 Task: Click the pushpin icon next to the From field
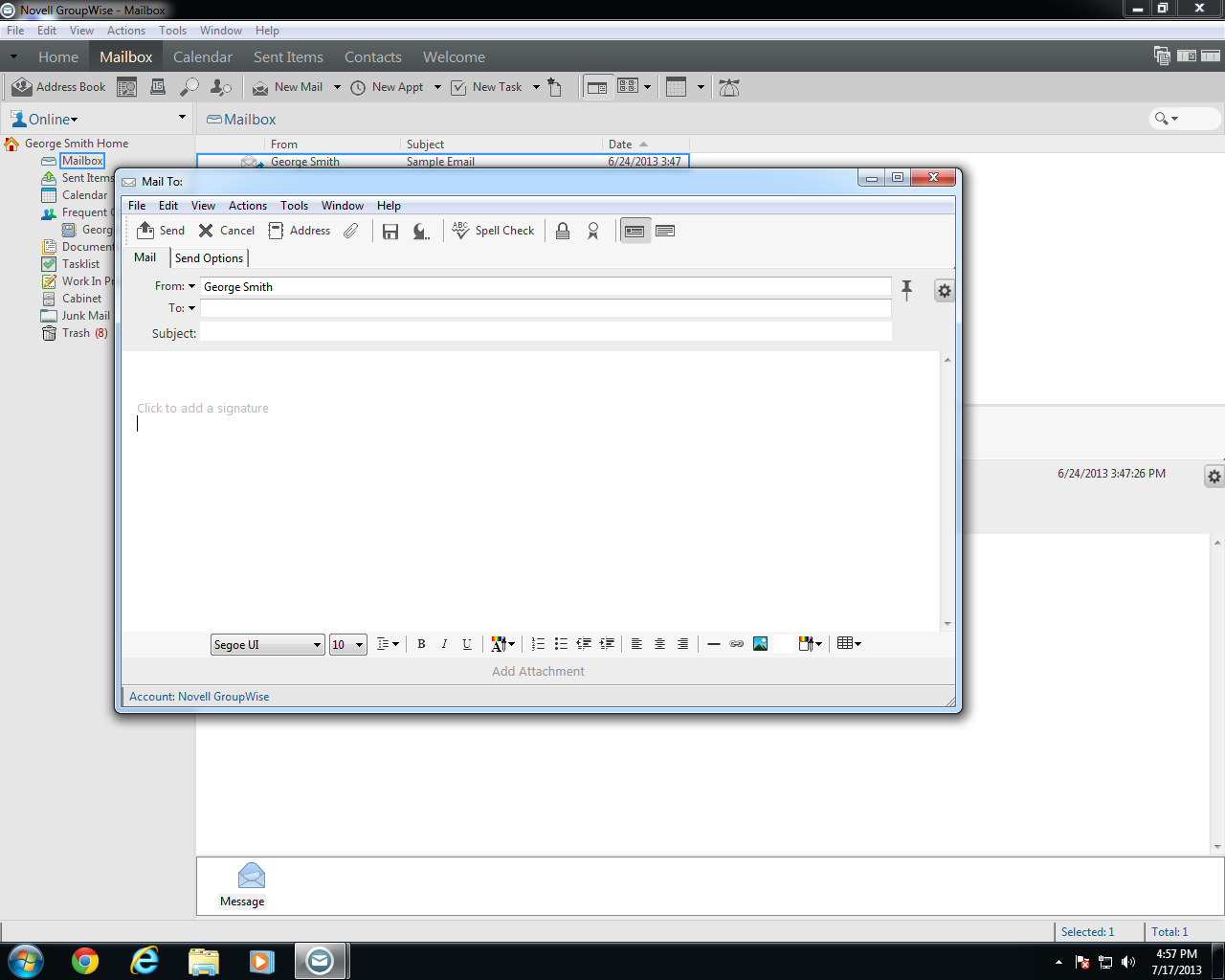[907, 289]
